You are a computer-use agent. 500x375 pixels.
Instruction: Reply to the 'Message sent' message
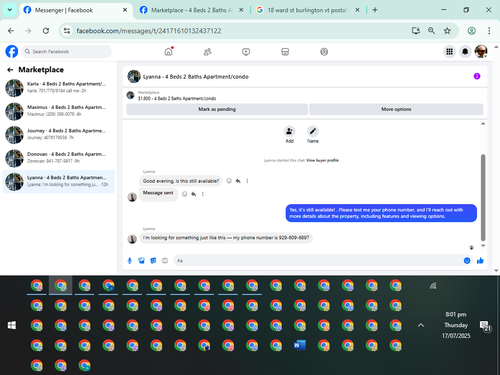tap(194, 194)
